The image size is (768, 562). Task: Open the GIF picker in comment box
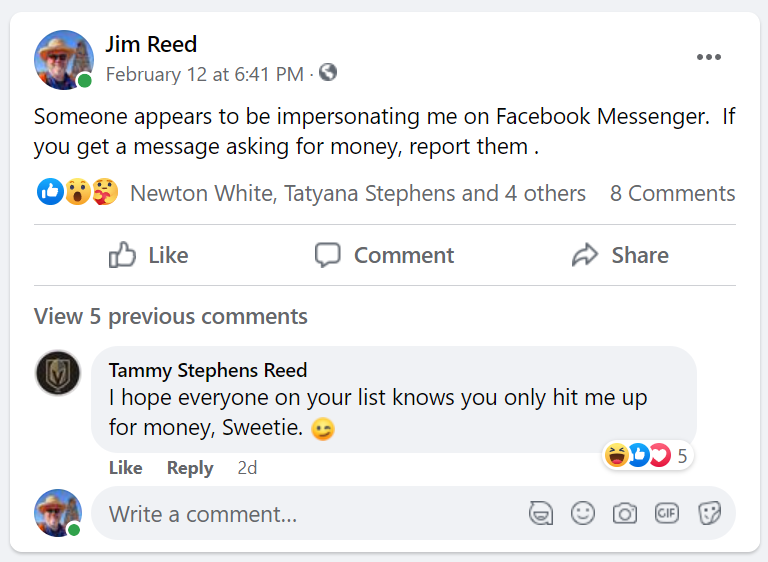coord(667,513)
